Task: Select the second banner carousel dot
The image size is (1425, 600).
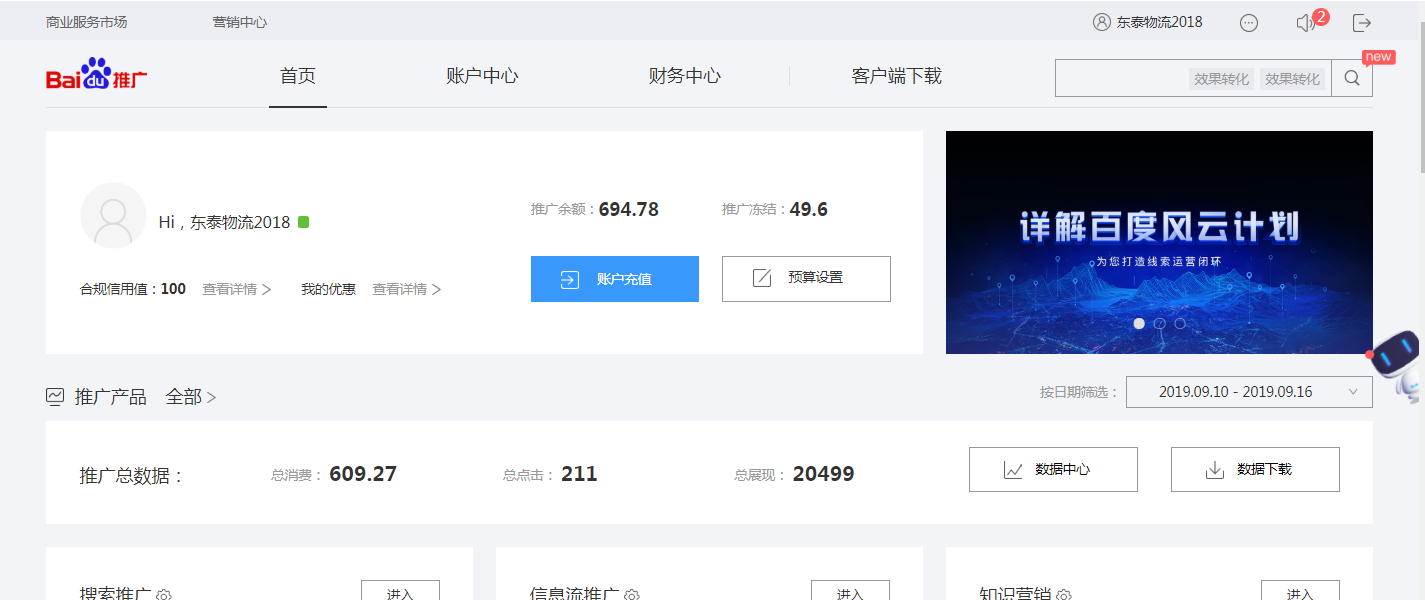Action: tap(1160, 324)
